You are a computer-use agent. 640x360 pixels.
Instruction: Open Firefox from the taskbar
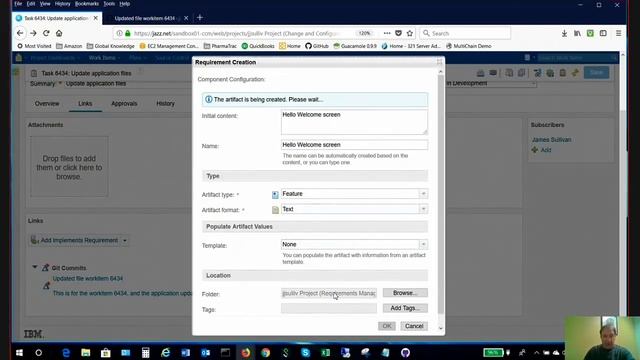[245, 352]
